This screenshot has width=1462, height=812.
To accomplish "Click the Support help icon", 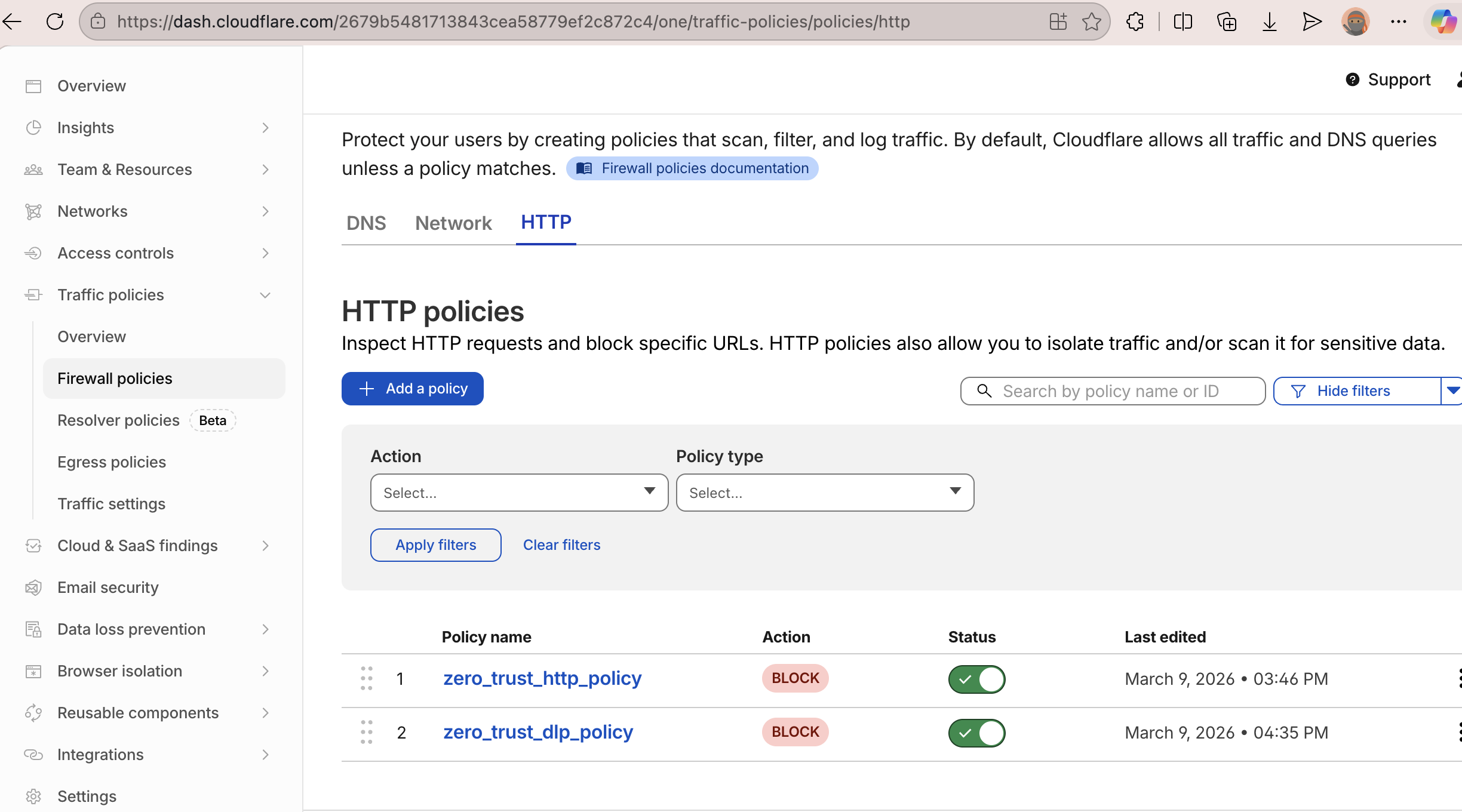I will click(1352, 79).
